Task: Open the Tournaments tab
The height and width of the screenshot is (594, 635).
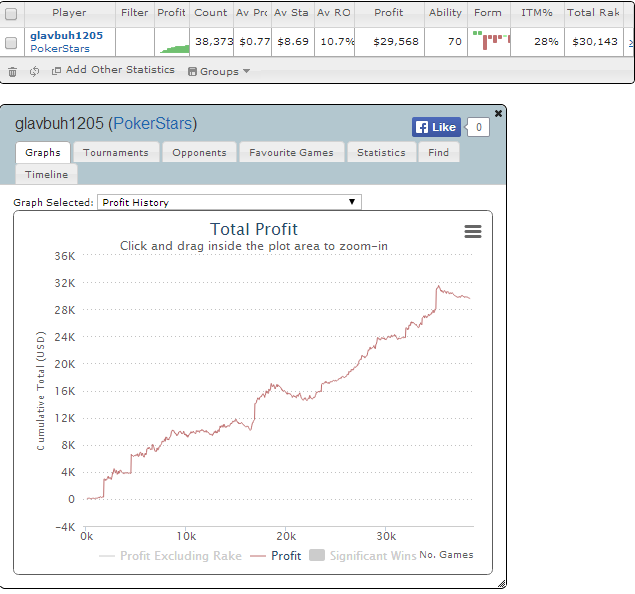Action: click(116, 153)
